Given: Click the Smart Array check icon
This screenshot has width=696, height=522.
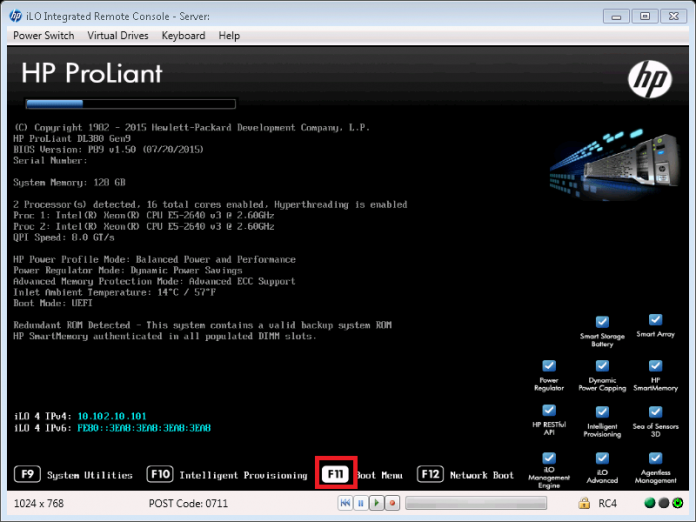Looking at the screenshot, I should point(656,320).
